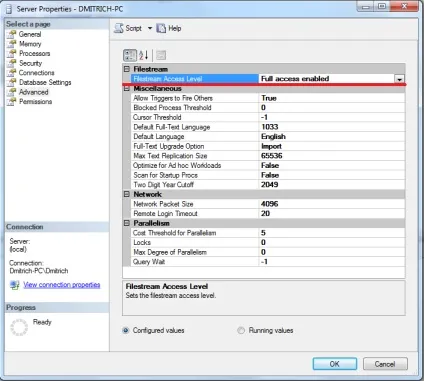The width and height of the screenshot is (424, 381).
Task: Select Running values radio button
Action: (x=241, y=330)
